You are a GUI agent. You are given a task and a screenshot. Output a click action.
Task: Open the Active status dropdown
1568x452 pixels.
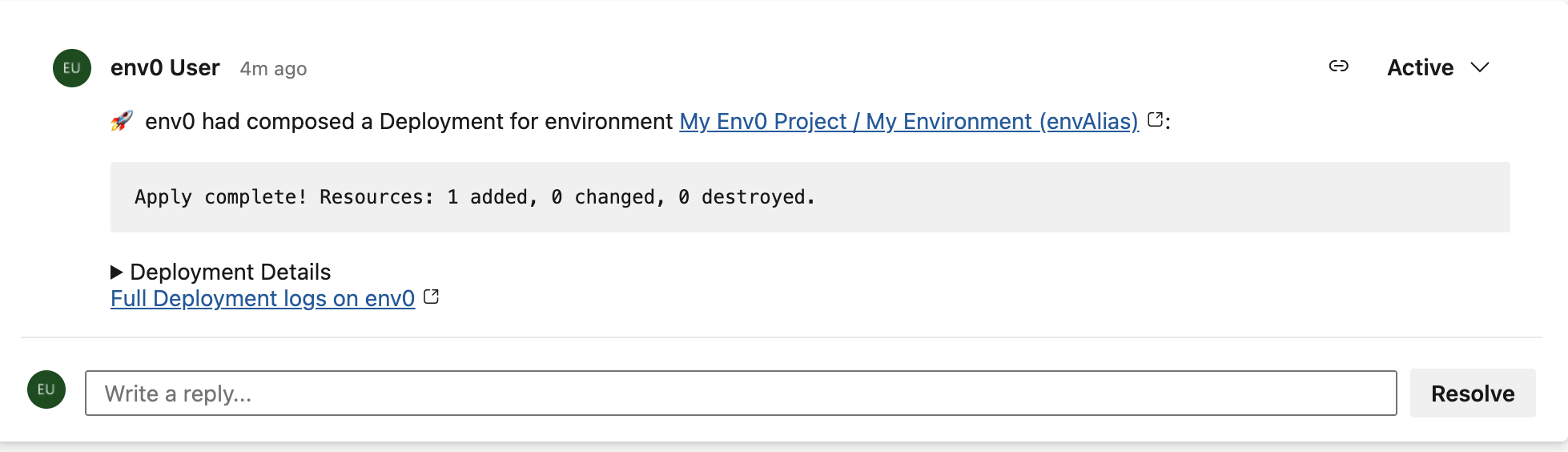pos(1420,68)
